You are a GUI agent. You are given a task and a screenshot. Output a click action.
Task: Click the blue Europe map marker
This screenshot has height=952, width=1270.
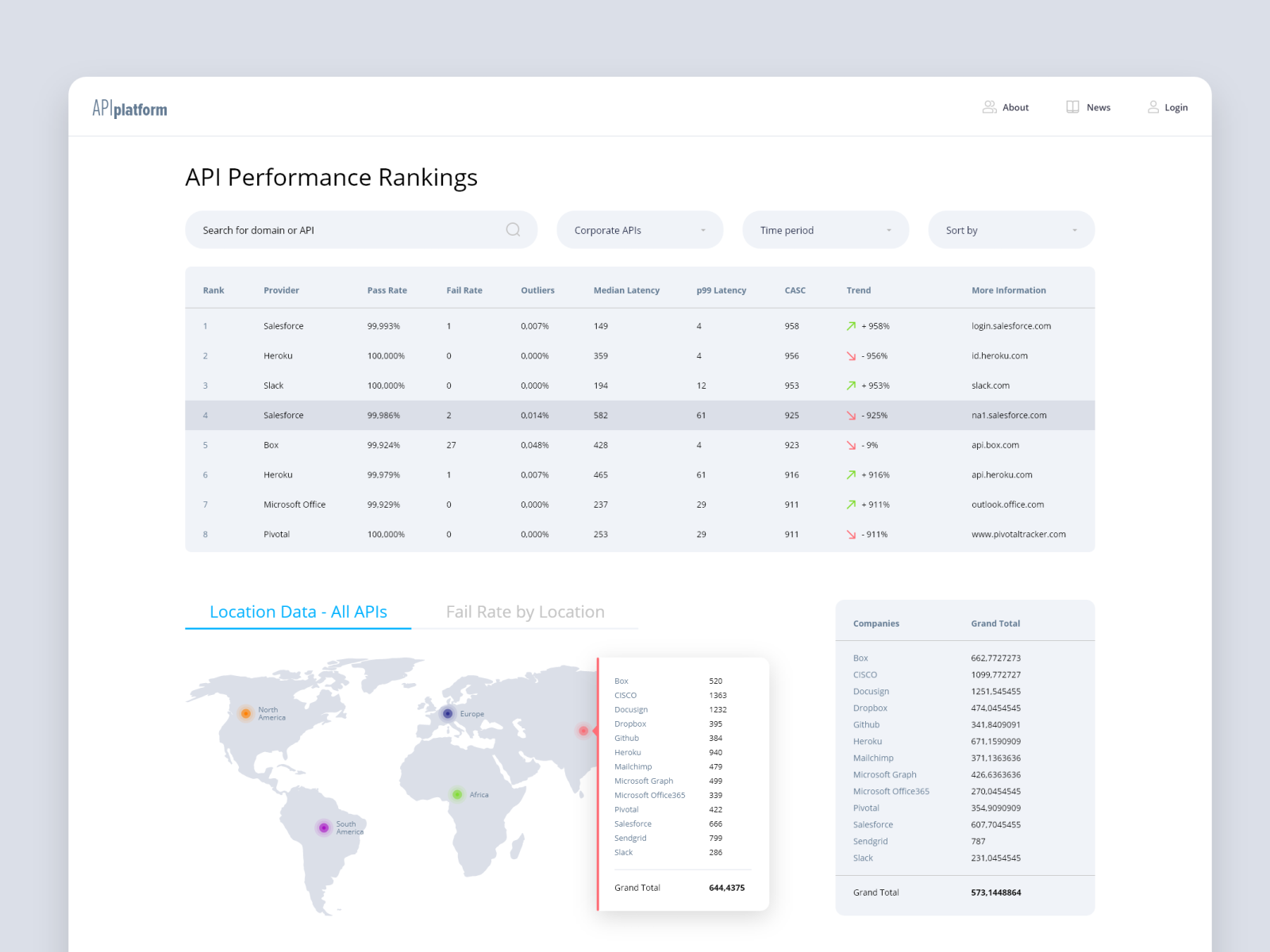click(448, 714)
